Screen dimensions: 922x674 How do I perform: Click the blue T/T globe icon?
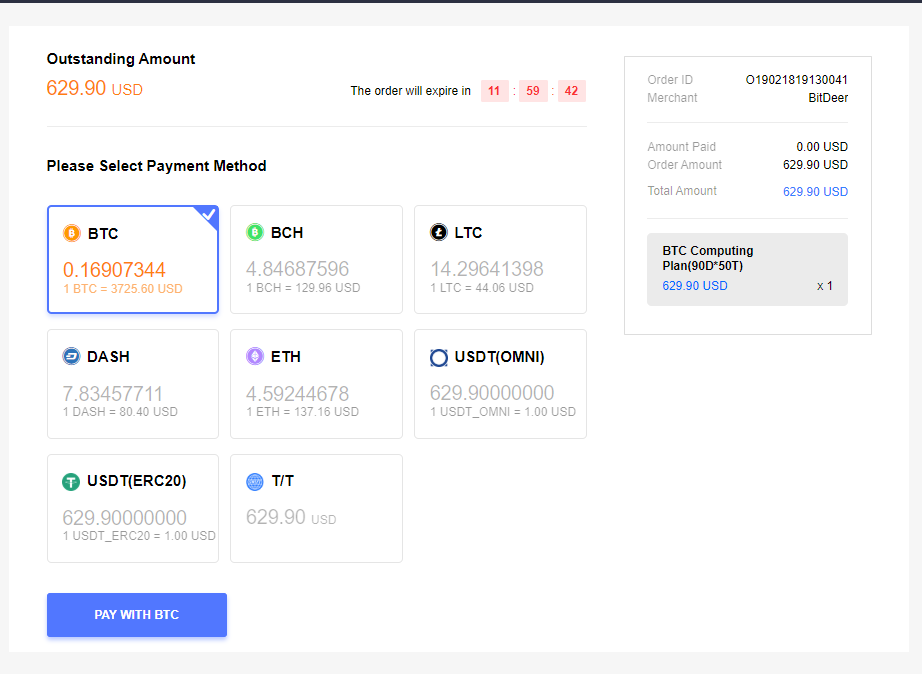[x=255, y=482]
